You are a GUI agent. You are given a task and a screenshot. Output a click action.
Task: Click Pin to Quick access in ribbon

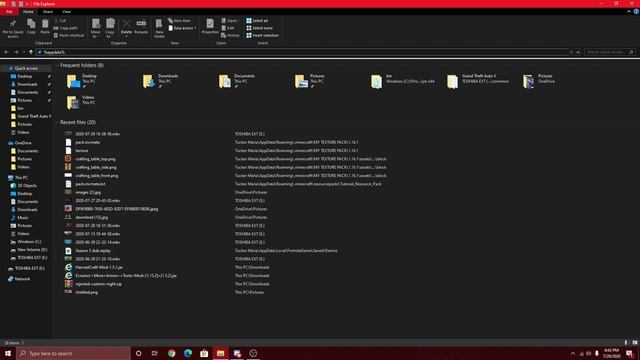pos(13,29)
